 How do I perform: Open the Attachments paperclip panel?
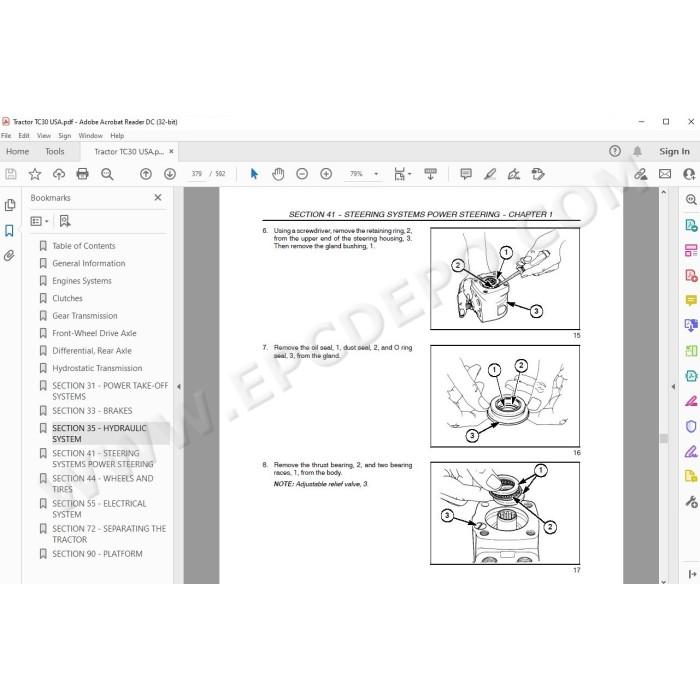point(9,255)
